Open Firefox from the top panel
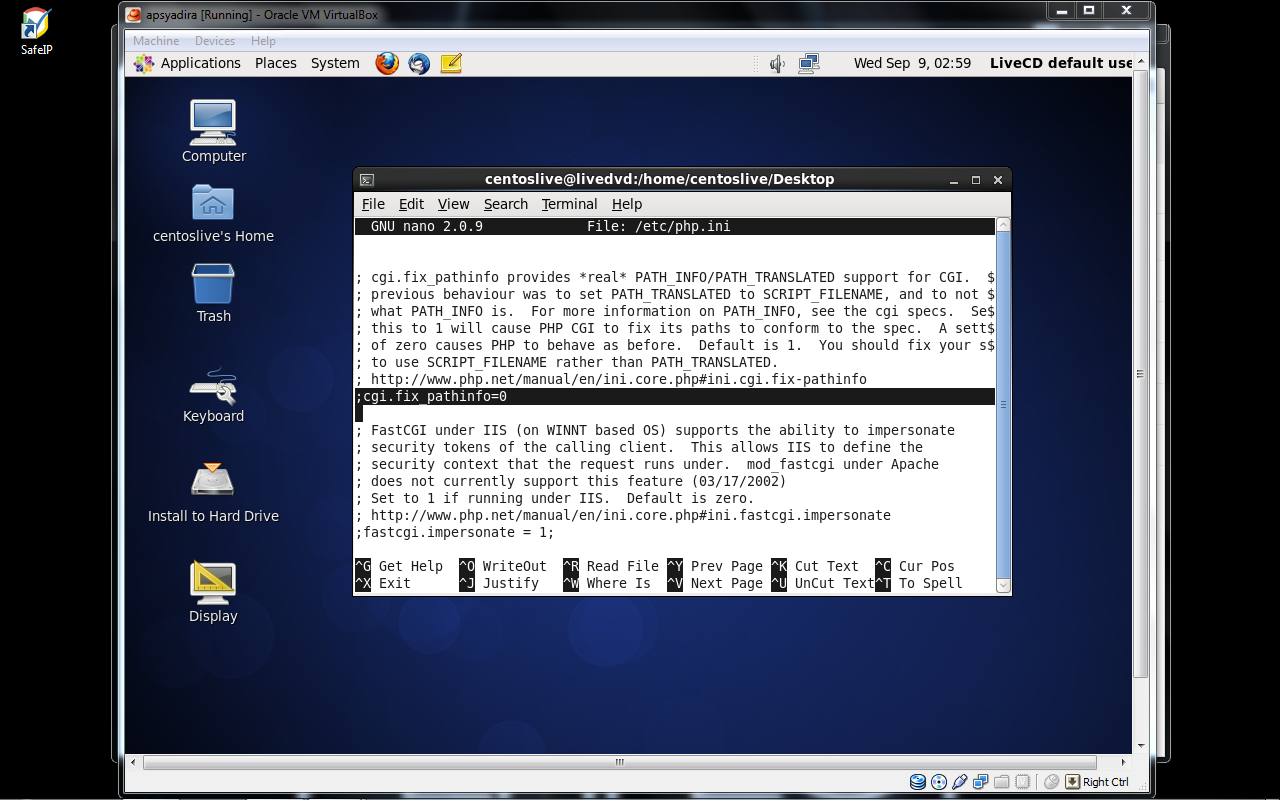This screenshot has height=800, width=1280. 387,63
